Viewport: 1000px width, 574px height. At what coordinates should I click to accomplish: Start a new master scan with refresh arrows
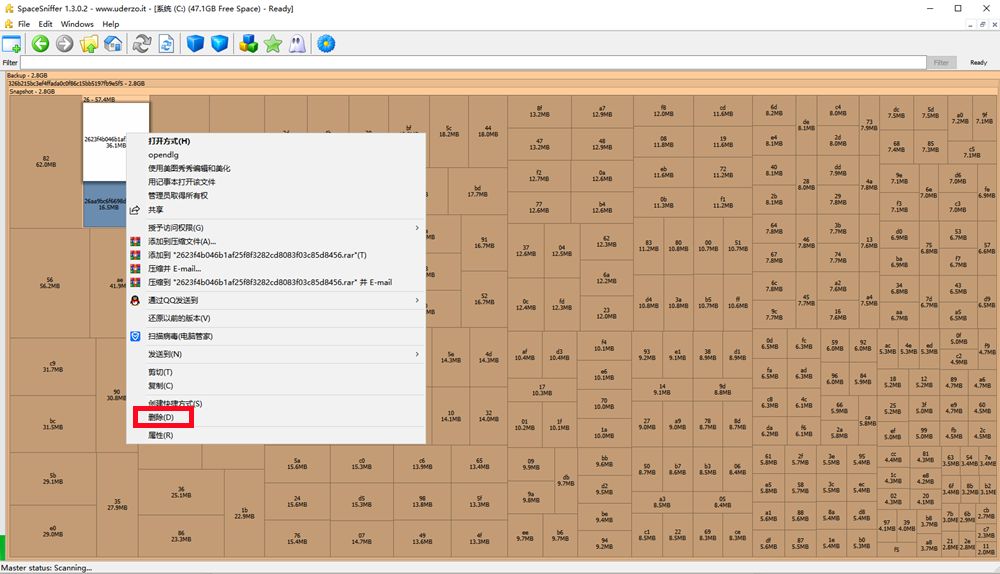(141, 44)
